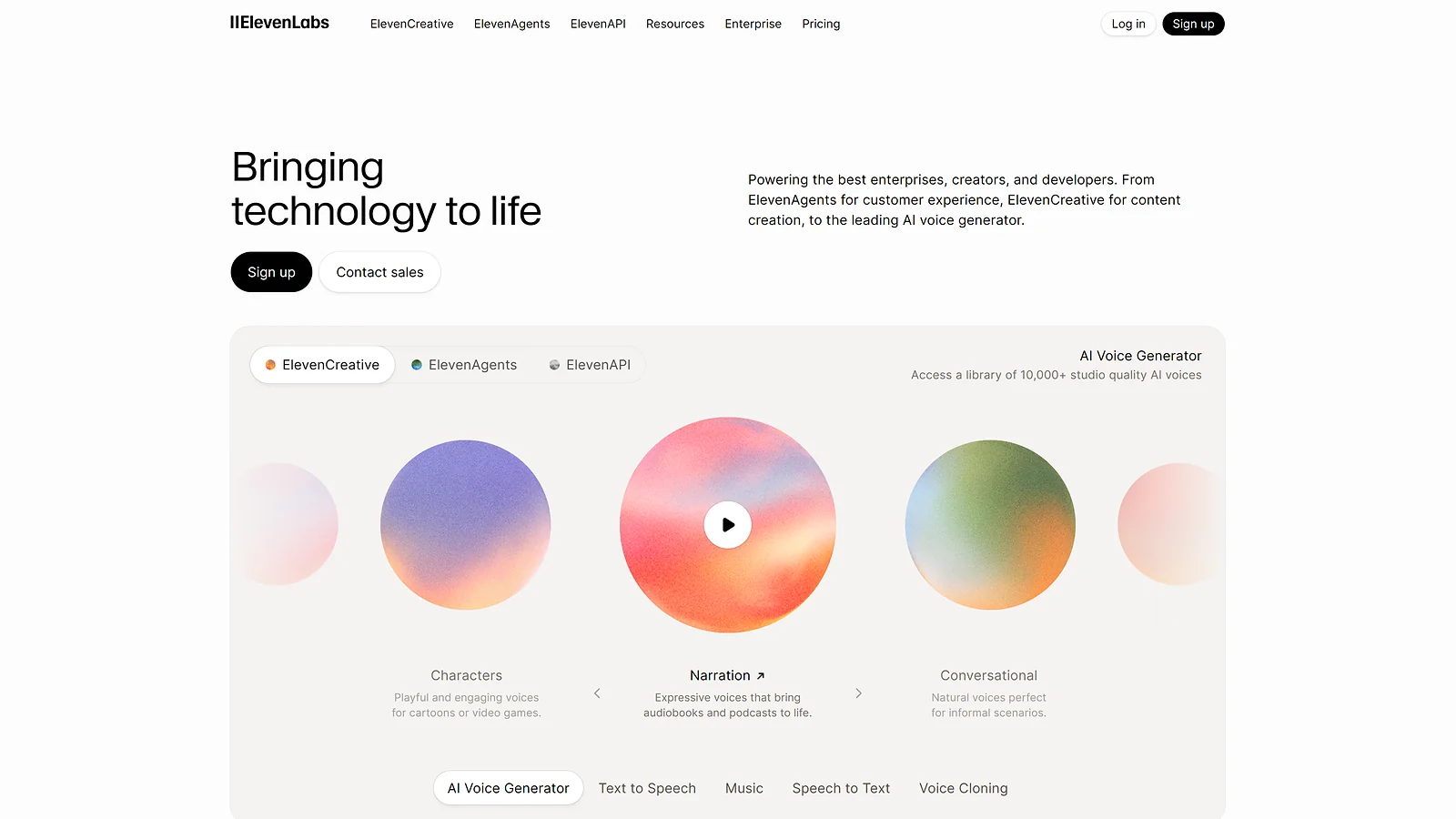Switch to the Text to Speech tab
The width and height of the screenshot is (1456, 819).
pyautogui.click(x=647, y=788)
